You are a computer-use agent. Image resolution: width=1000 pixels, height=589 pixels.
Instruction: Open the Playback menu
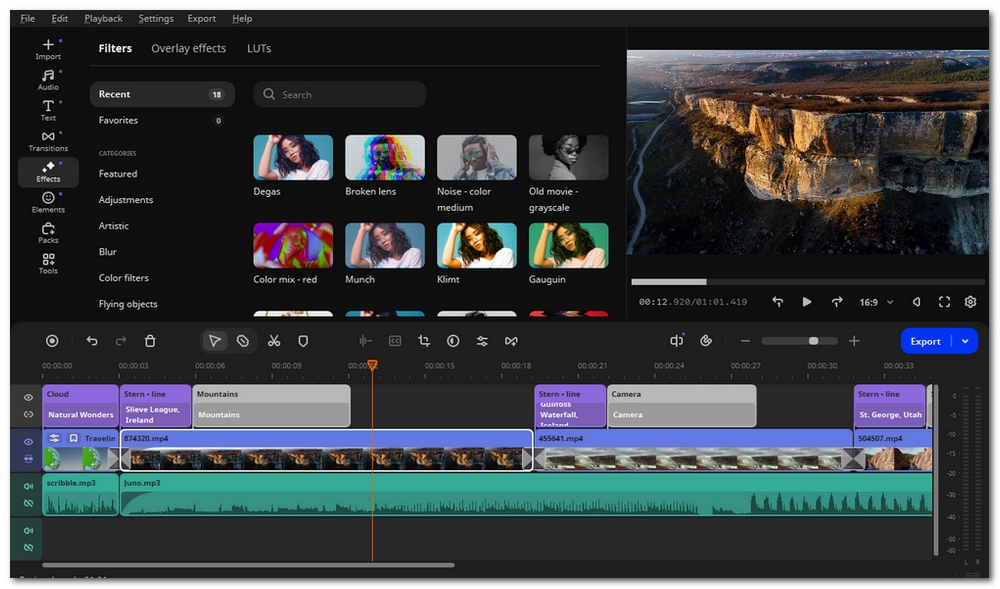click(103, 18)
